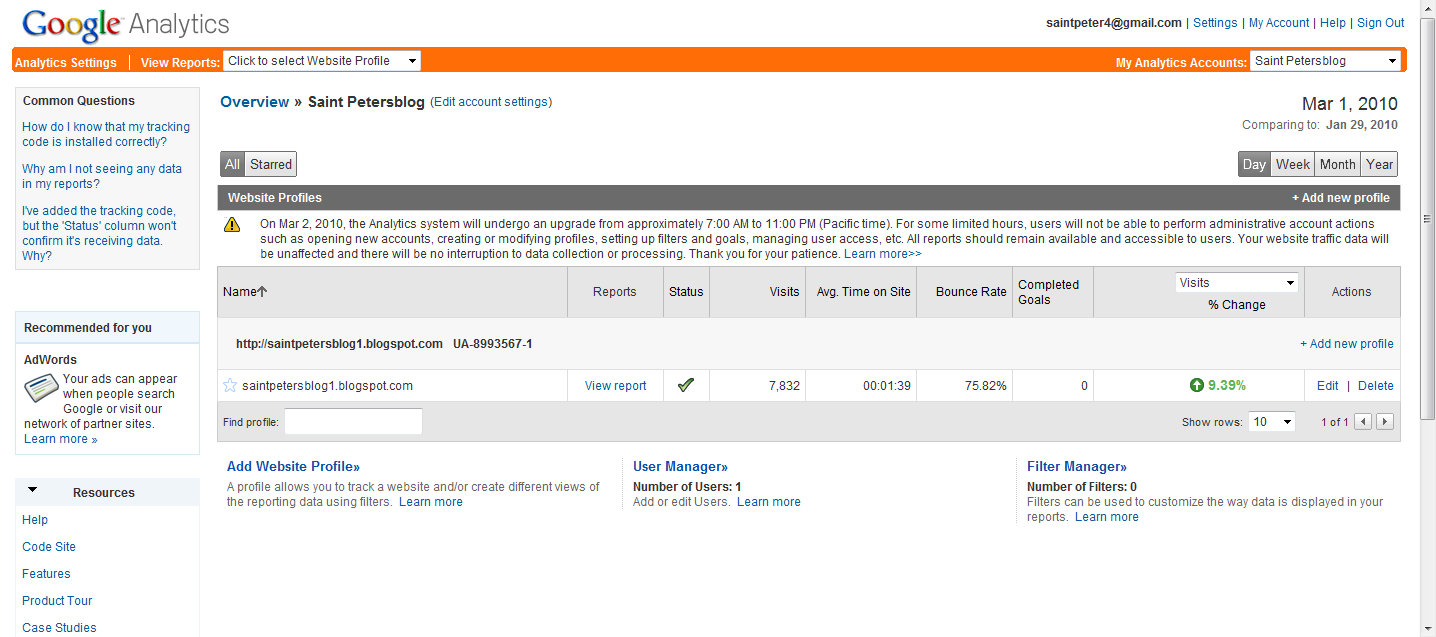Open Add Website Profile
The height and width of the screenshot is (637, 1436).
pyautogui.click(x=292, y=465)
